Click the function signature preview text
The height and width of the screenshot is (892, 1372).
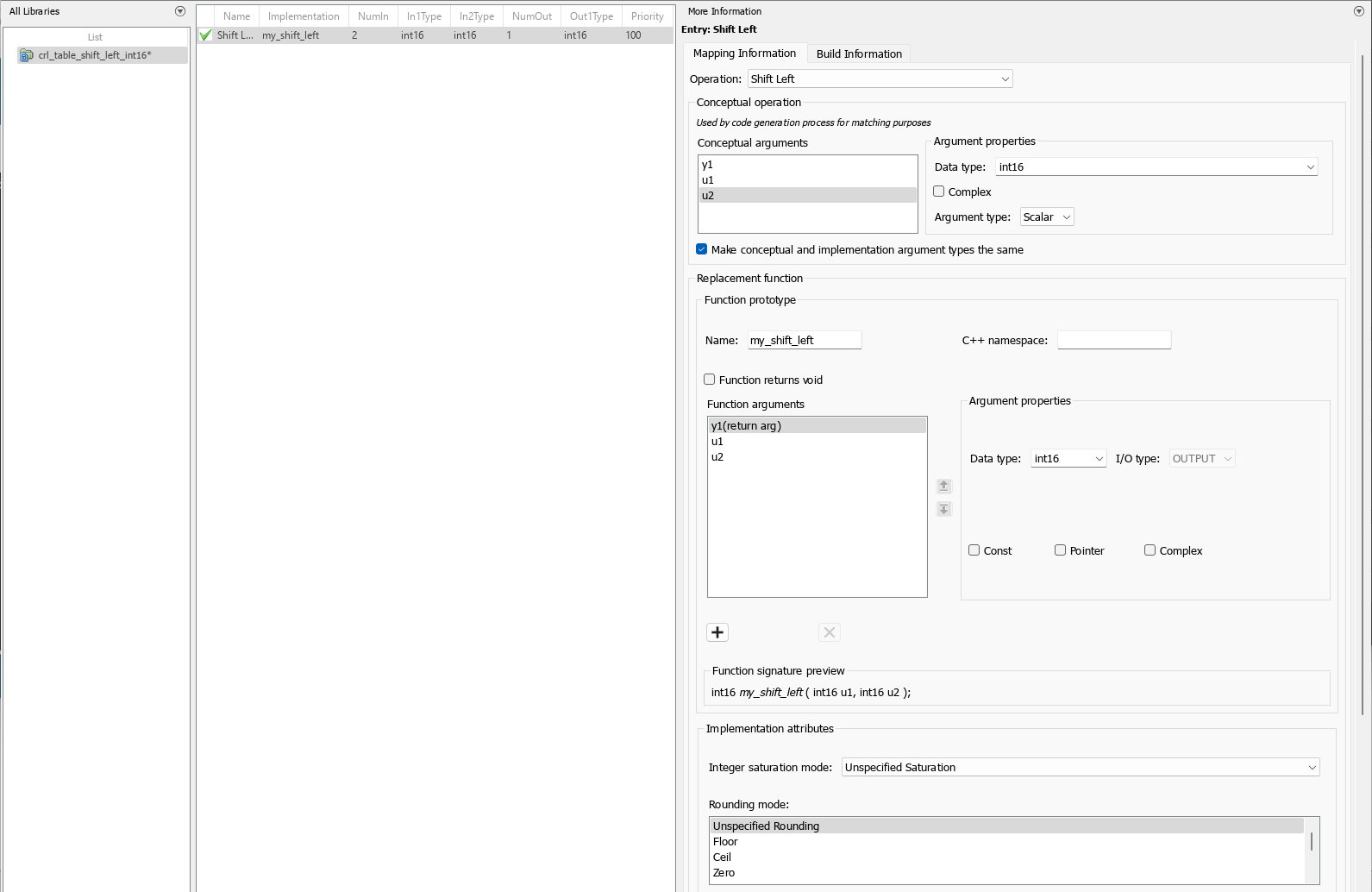811,692
